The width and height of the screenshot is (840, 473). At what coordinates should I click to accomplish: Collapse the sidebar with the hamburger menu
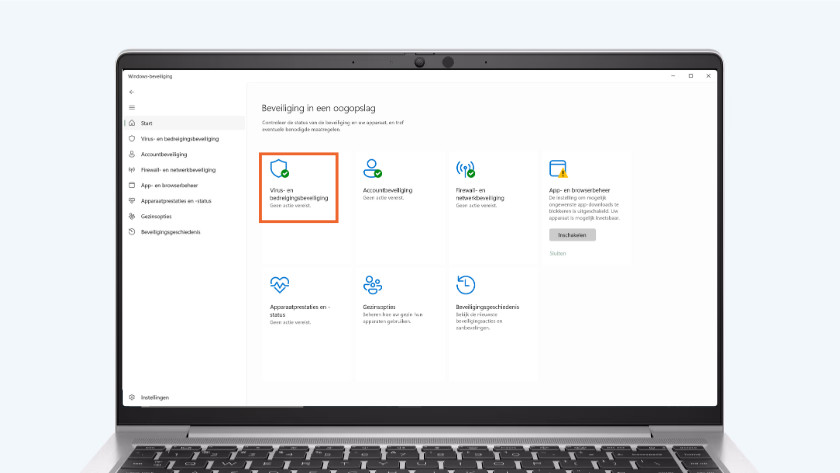(132, 107)
